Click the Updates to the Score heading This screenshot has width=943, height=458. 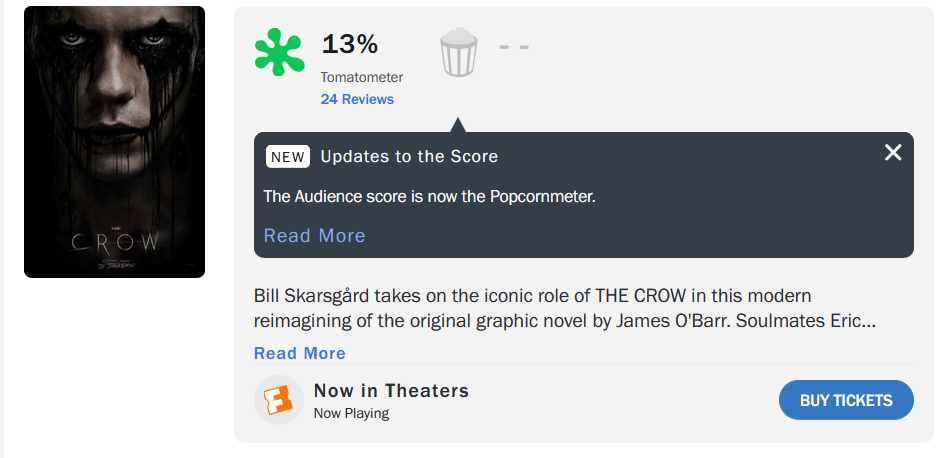pyautogui.click(x=409, y=157)
